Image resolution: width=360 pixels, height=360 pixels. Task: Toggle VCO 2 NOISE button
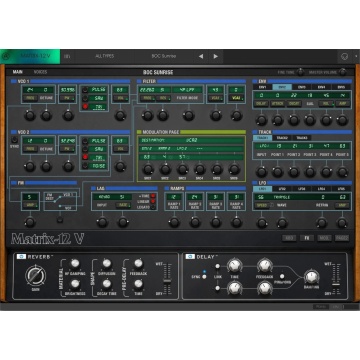tap(85, 166)
